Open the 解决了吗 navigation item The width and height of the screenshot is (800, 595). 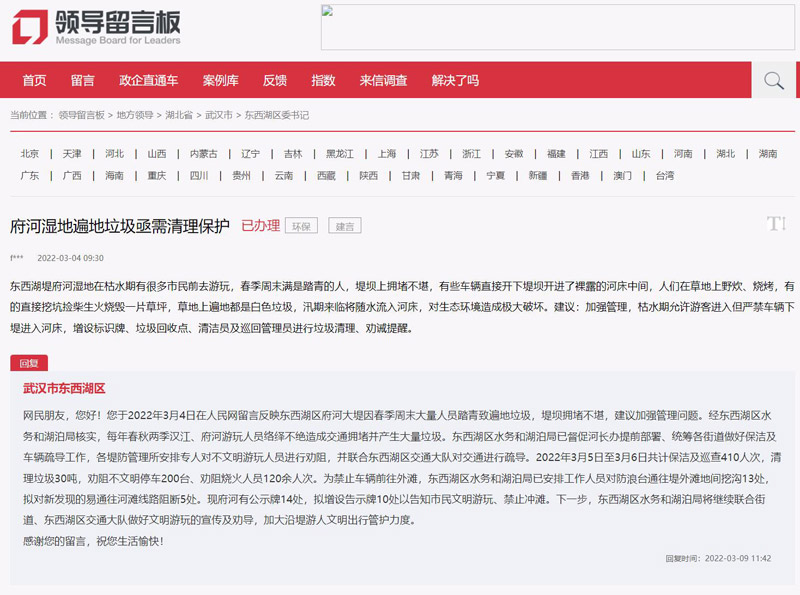click(454, 80)
